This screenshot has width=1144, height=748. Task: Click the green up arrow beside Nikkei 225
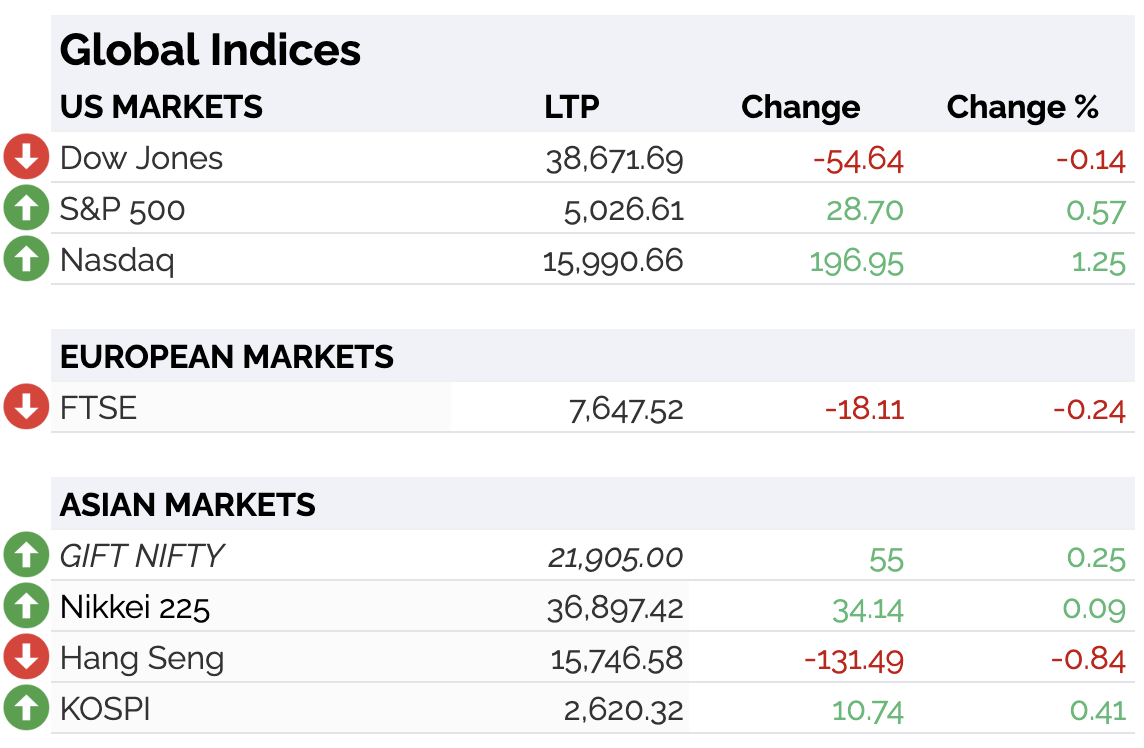pos(26,605)
